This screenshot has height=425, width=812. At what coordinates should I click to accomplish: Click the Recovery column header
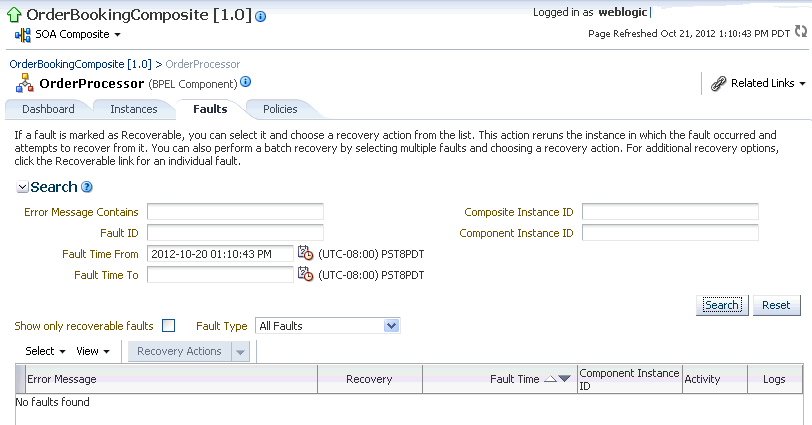(x=370, y=379)
